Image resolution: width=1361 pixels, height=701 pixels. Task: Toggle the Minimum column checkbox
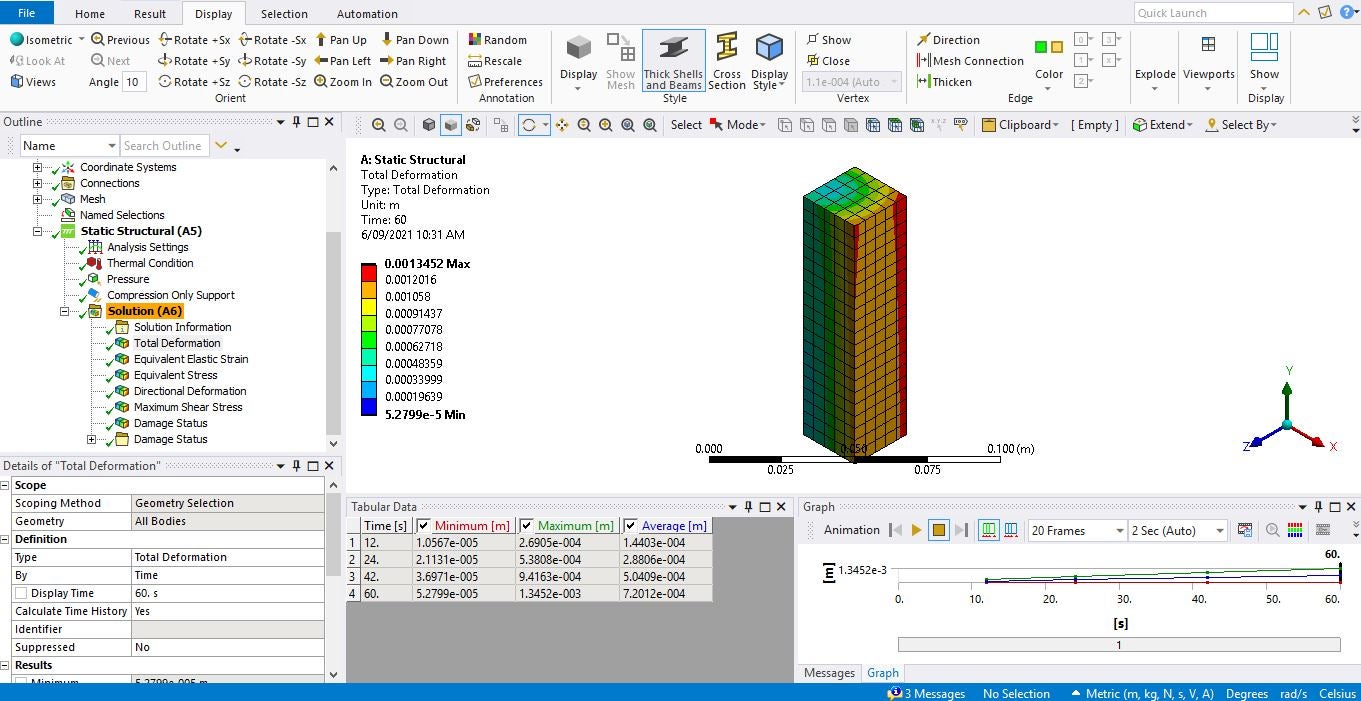click(424, 526)
